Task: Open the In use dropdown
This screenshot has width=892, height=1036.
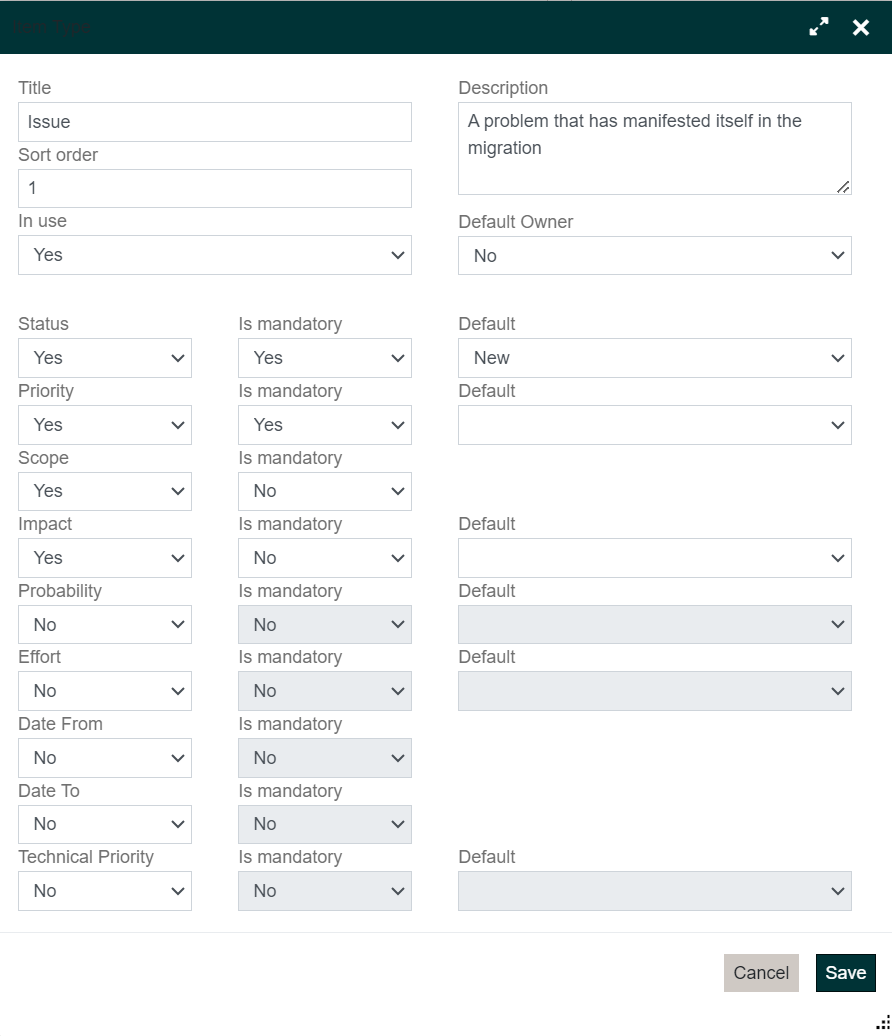Action: click(215, 255)
